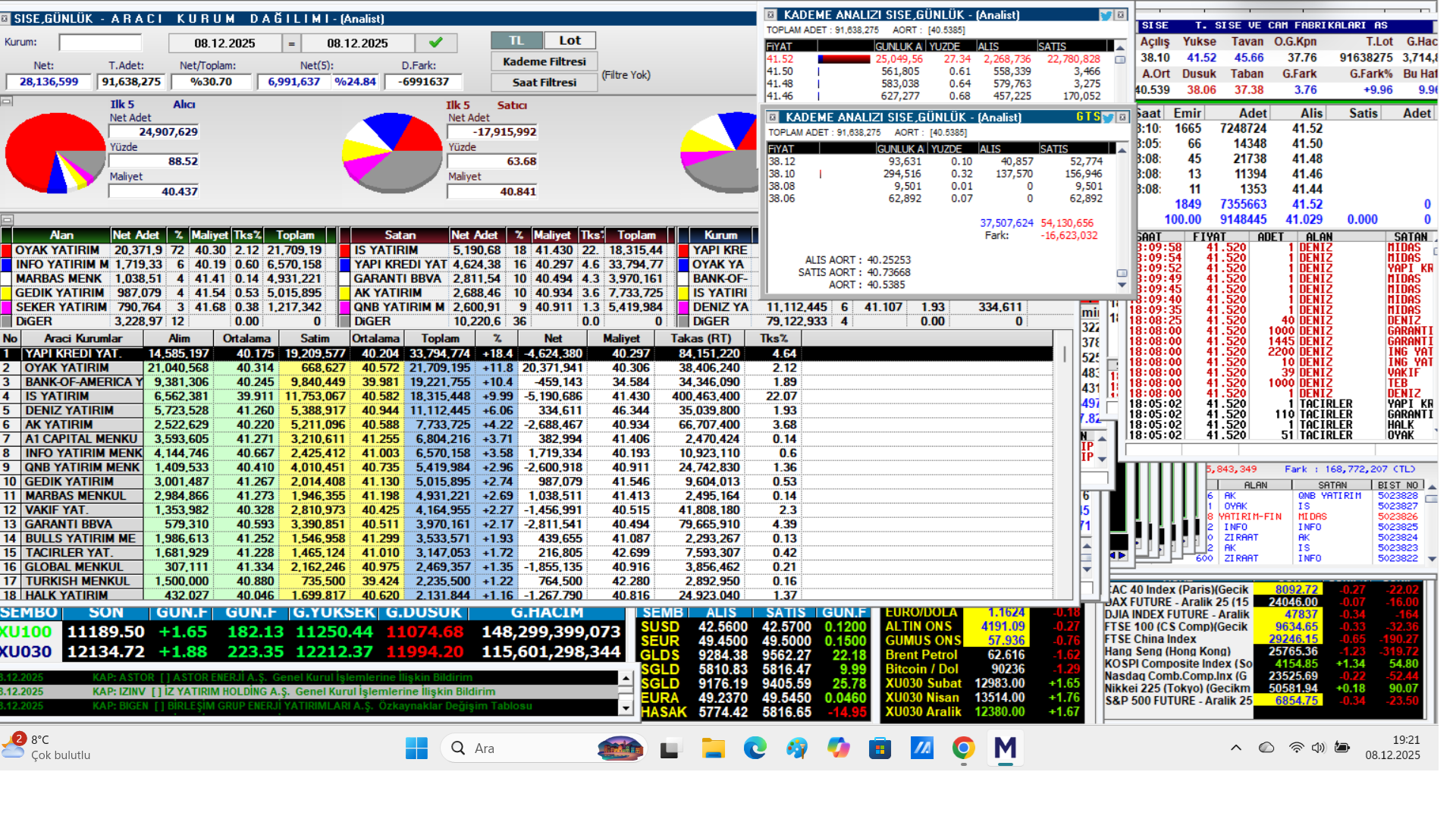Open Microsoft Edge from the taskbar
The width and height of the screenshot is (1456, 819).
point(755,748)
